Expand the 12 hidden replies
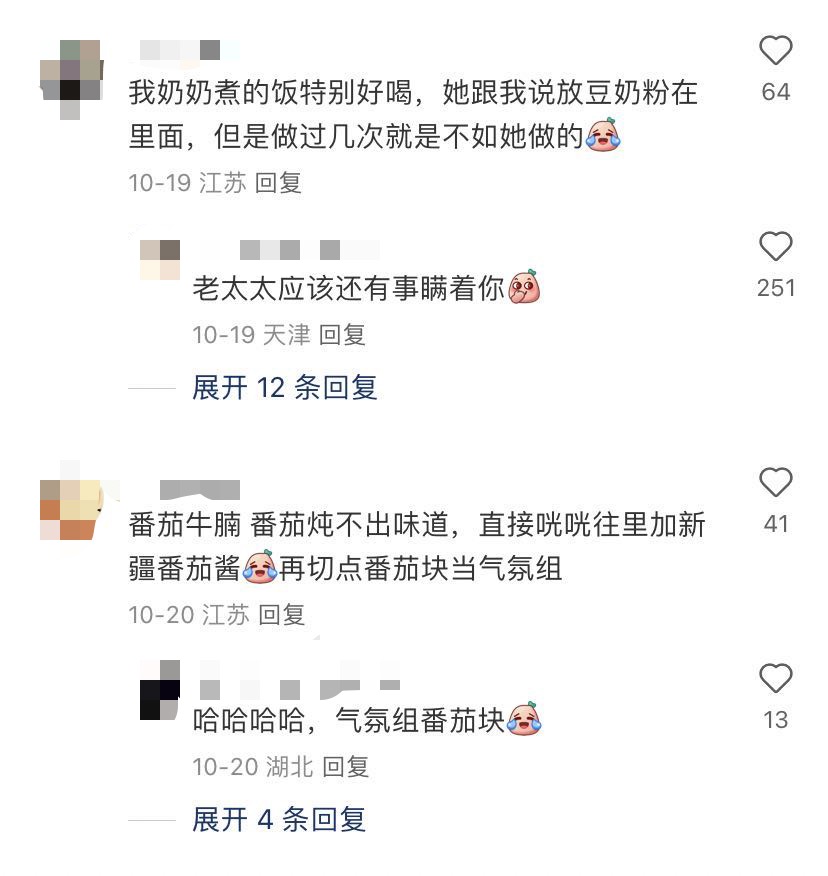 point(285,387)
